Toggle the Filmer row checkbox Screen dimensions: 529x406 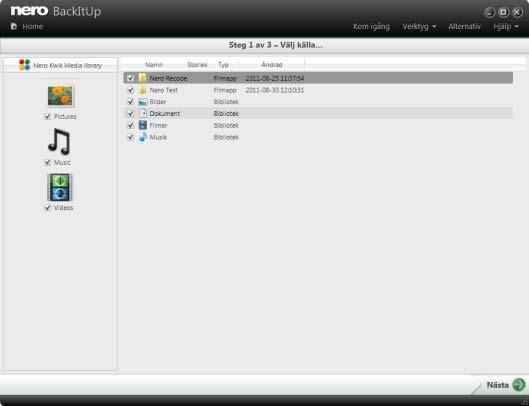click(131, 126)
